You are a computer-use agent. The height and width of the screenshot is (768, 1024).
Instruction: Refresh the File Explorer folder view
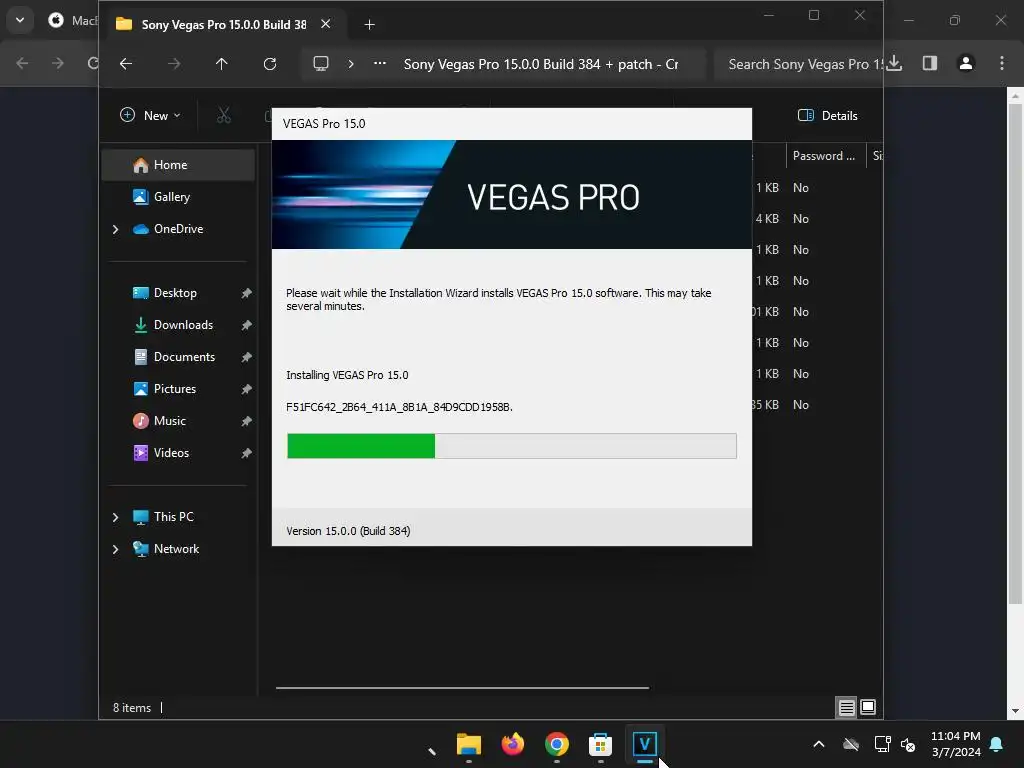click(270, 64)
